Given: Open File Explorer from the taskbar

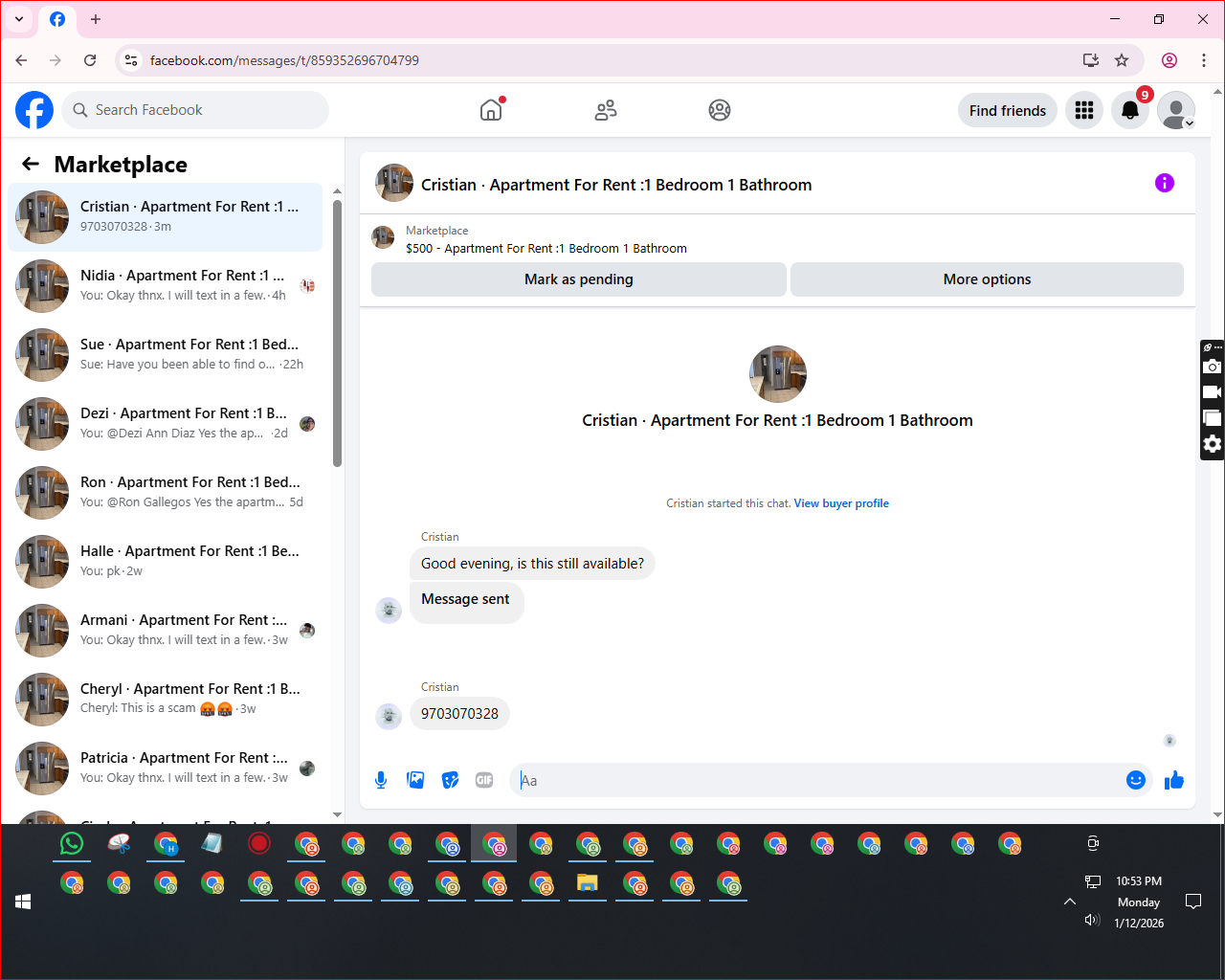Looking at the screenshot, I should click(x=588, y=882).
